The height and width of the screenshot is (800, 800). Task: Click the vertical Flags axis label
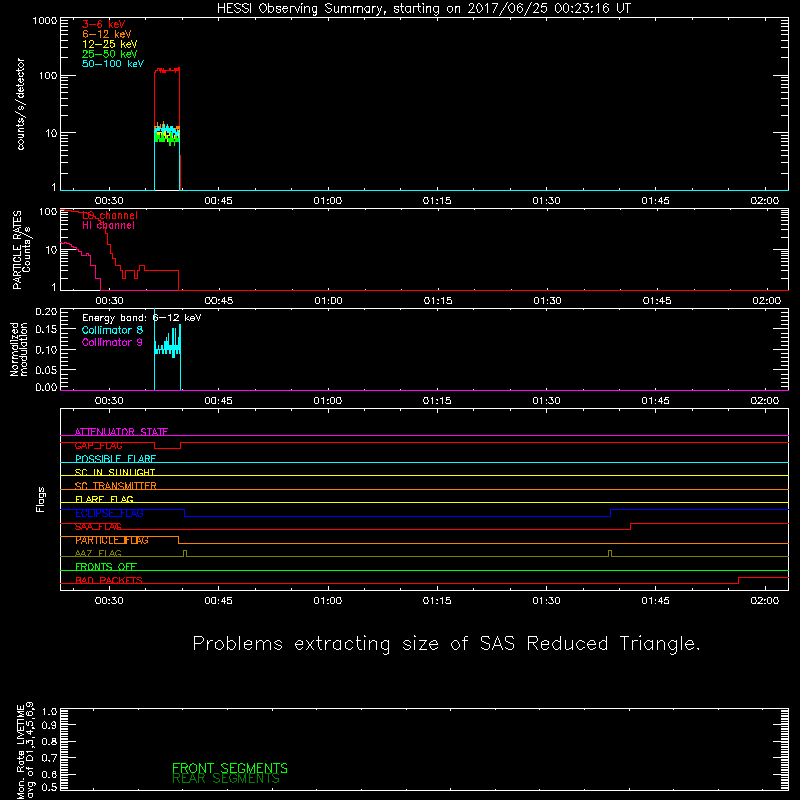pos(41,499)
